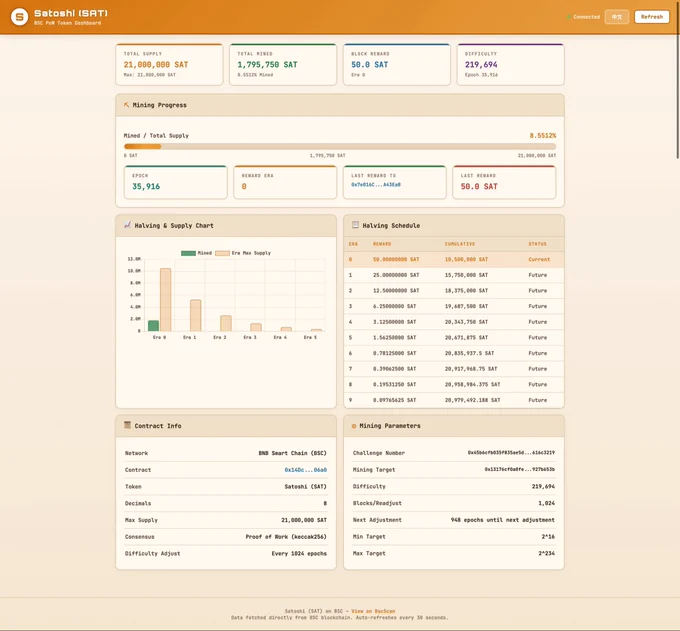Click the Challenge Number hash value

coord(511,453)
